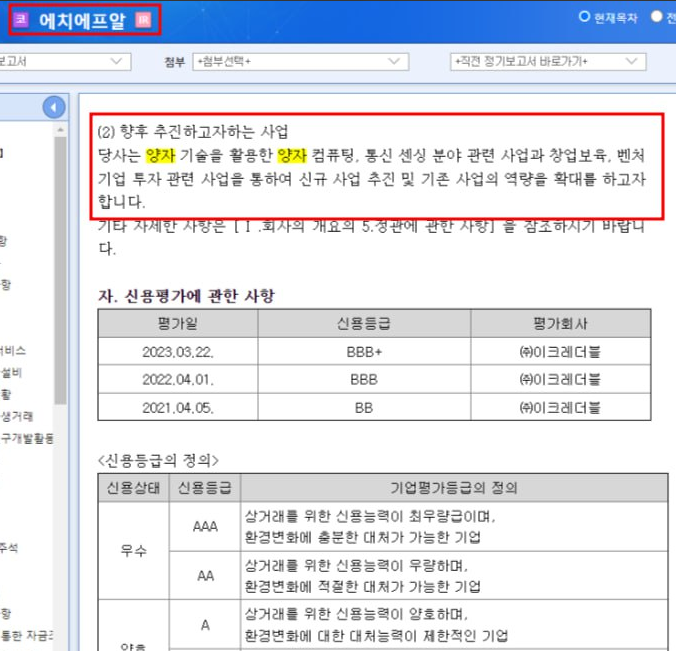The width and height of the screenshot is (676, 651).
Task: Click the AA grade cell
Action: point(205,576)
